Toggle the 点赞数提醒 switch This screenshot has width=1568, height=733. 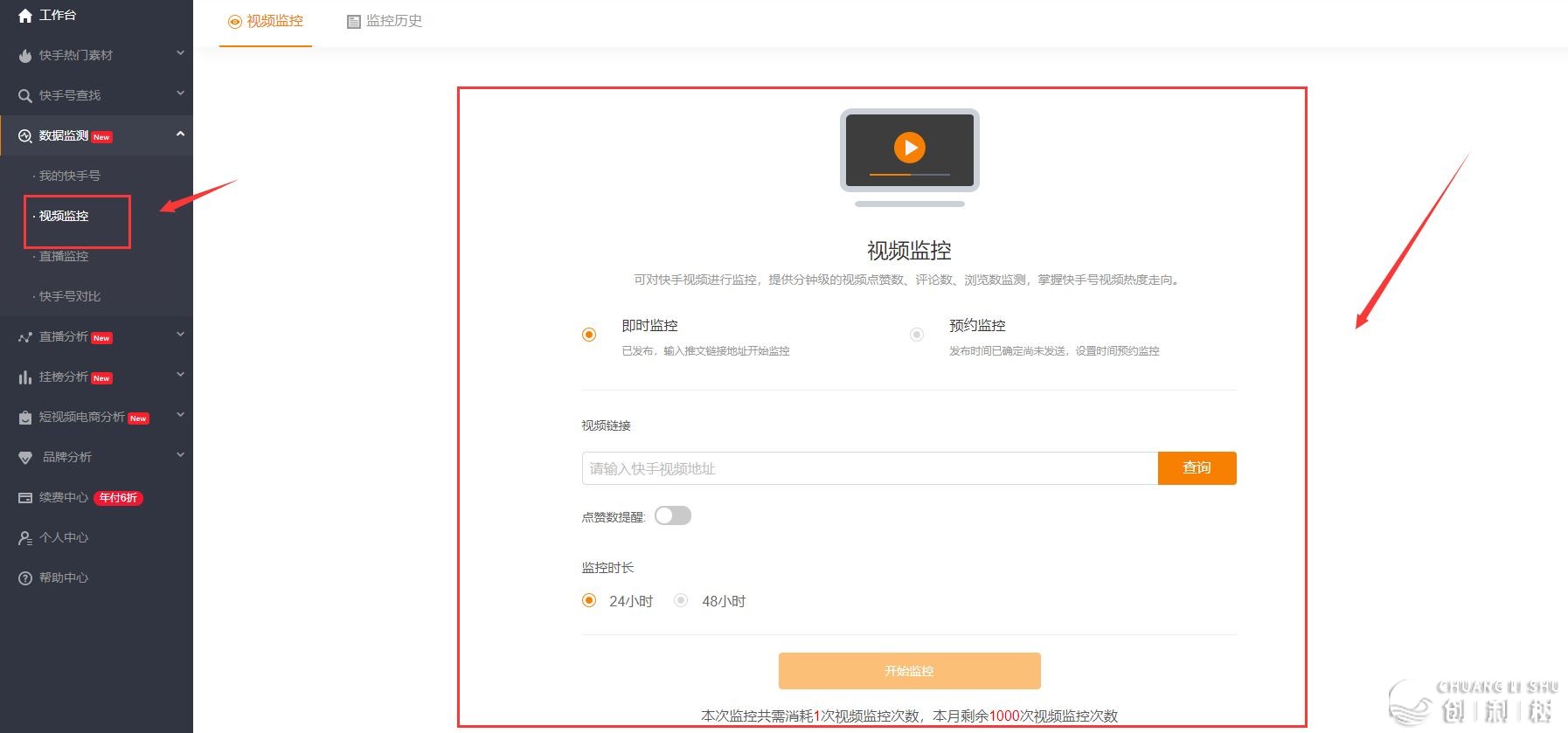click(x=673, y=515)
